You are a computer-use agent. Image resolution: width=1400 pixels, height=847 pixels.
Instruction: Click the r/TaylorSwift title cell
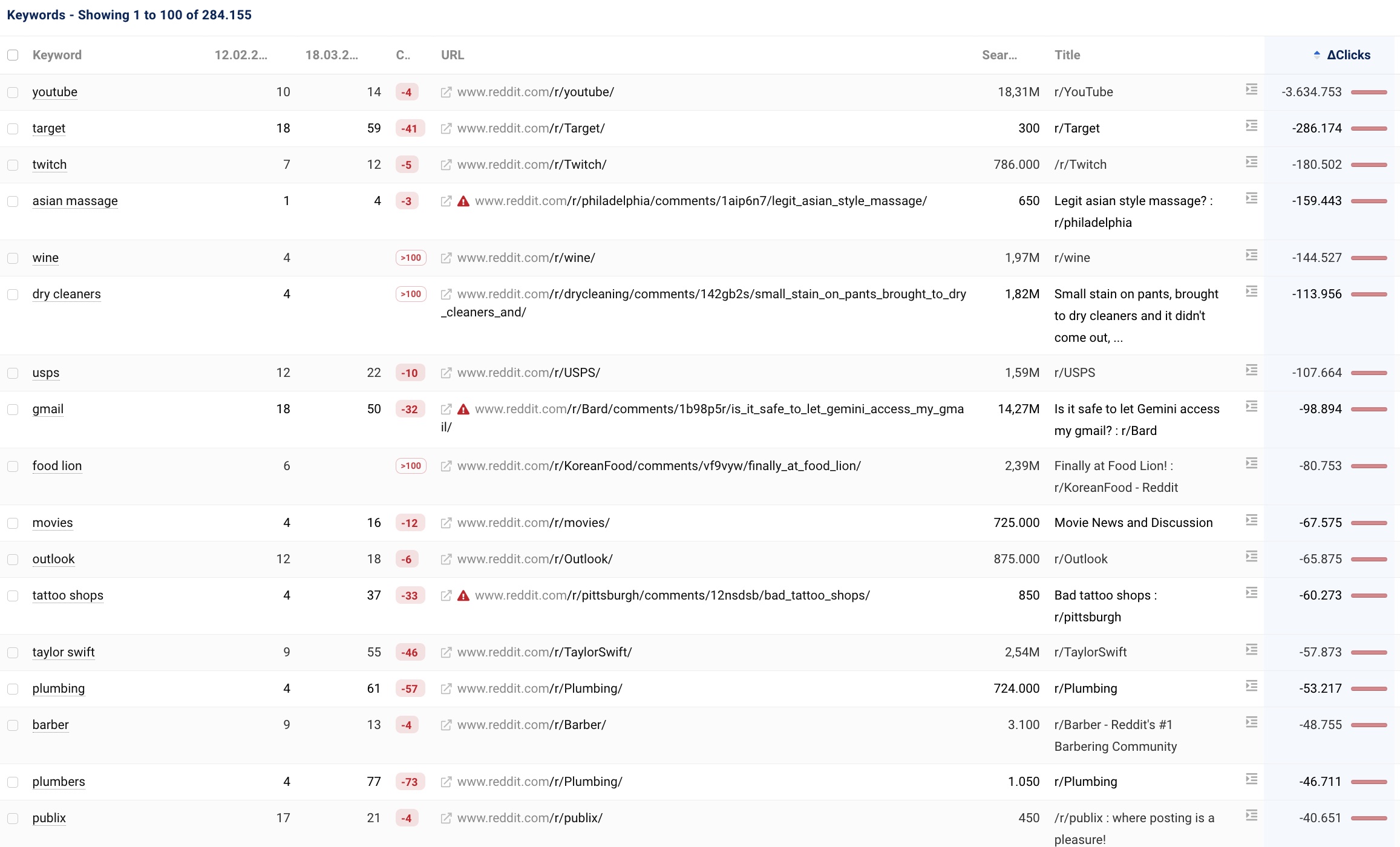[1090, 652]
